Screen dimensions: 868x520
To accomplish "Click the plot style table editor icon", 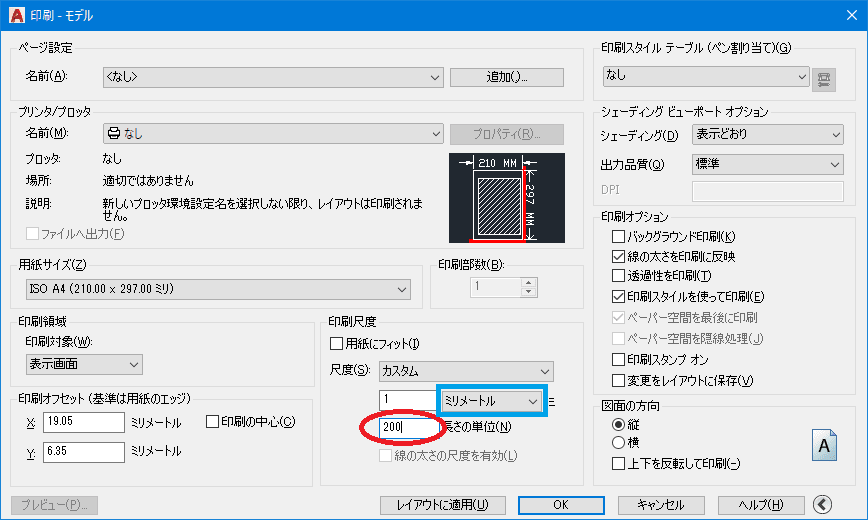I will click(824, 77).
